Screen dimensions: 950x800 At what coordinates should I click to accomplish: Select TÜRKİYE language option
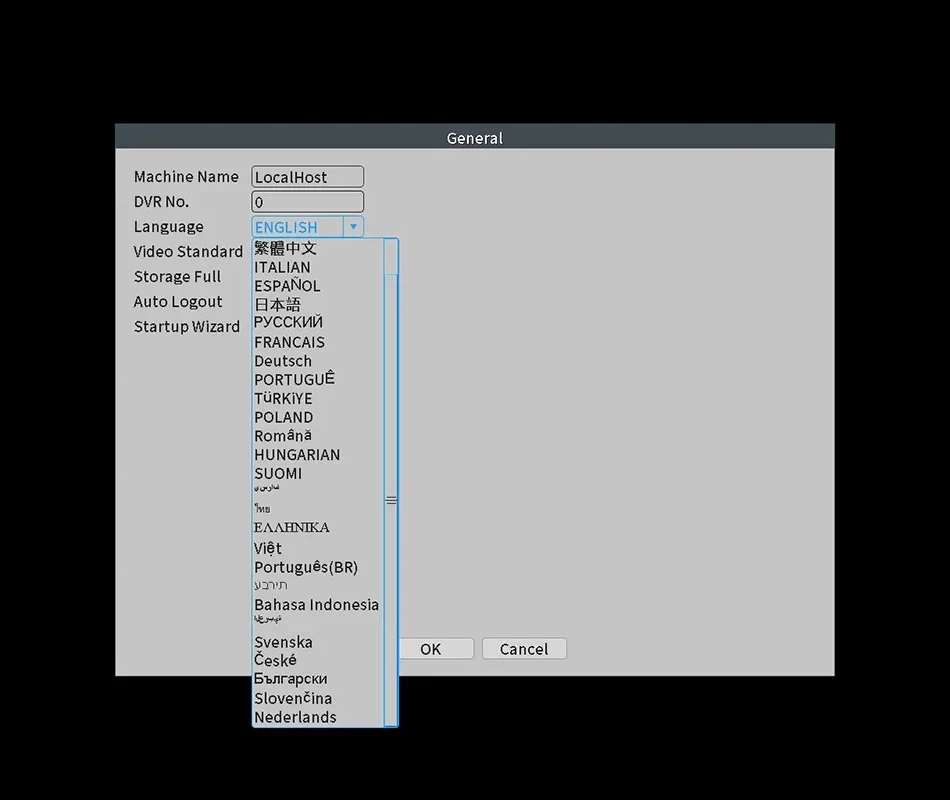click(283, 398)
